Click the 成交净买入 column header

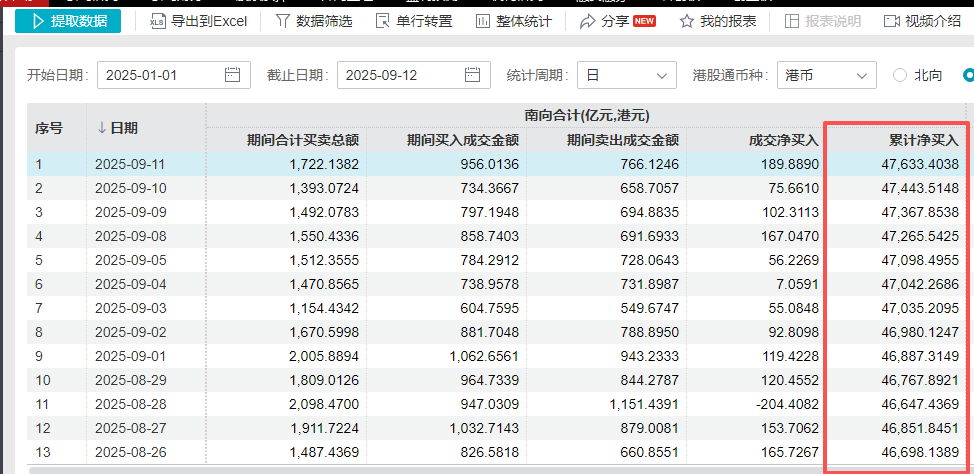pos(783,140)
